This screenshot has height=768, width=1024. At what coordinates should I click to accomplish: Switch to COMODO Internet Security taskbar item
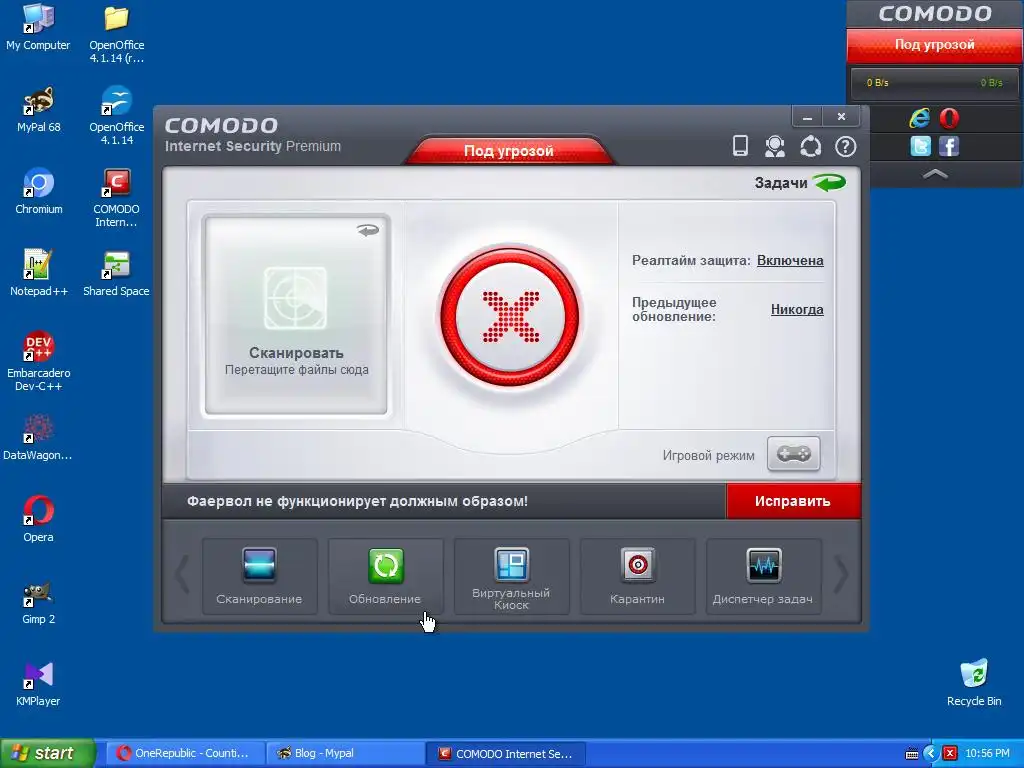coord(506,754)
